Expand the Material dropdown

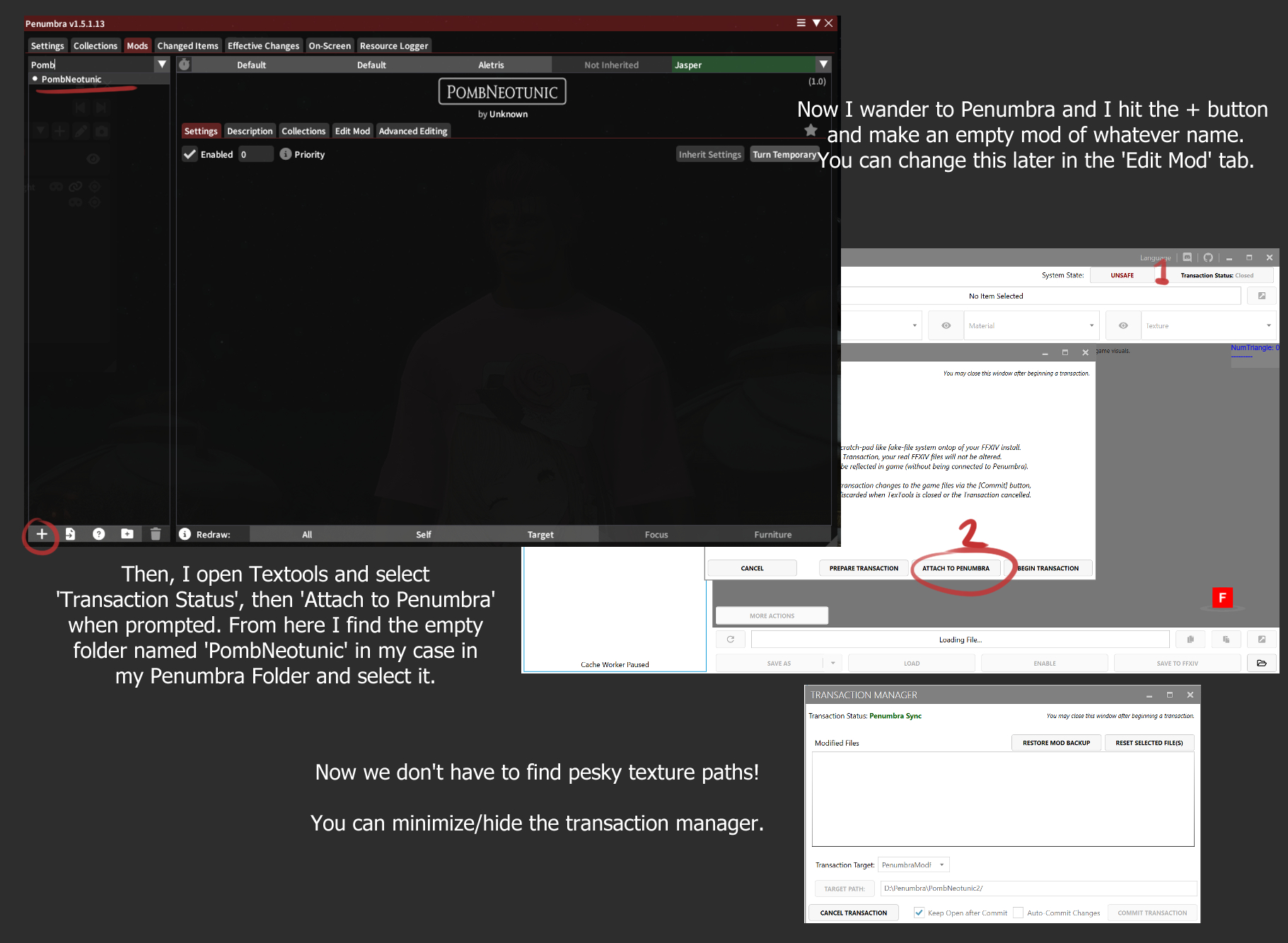coord(1091,325)
